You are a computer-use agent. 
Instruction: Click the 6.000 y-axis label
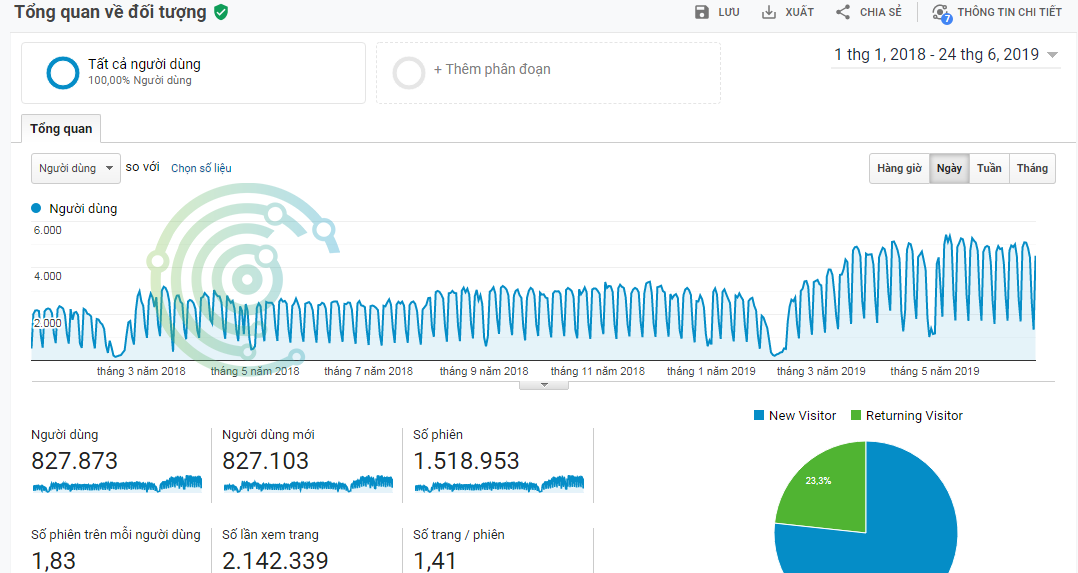click(47, 230)
